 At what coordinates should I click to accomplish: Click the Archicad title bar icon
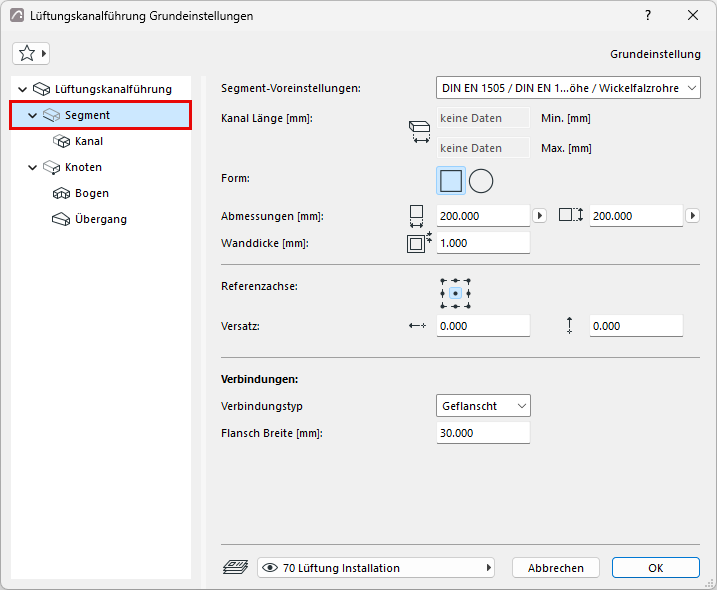pyautogui.click(x=17, y=16)
